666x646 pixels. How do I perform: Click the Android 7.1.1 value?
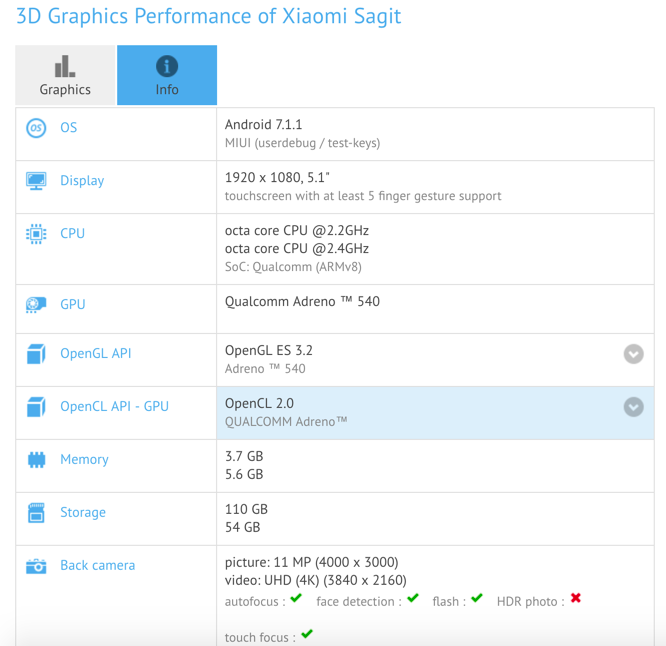[263, 124]
